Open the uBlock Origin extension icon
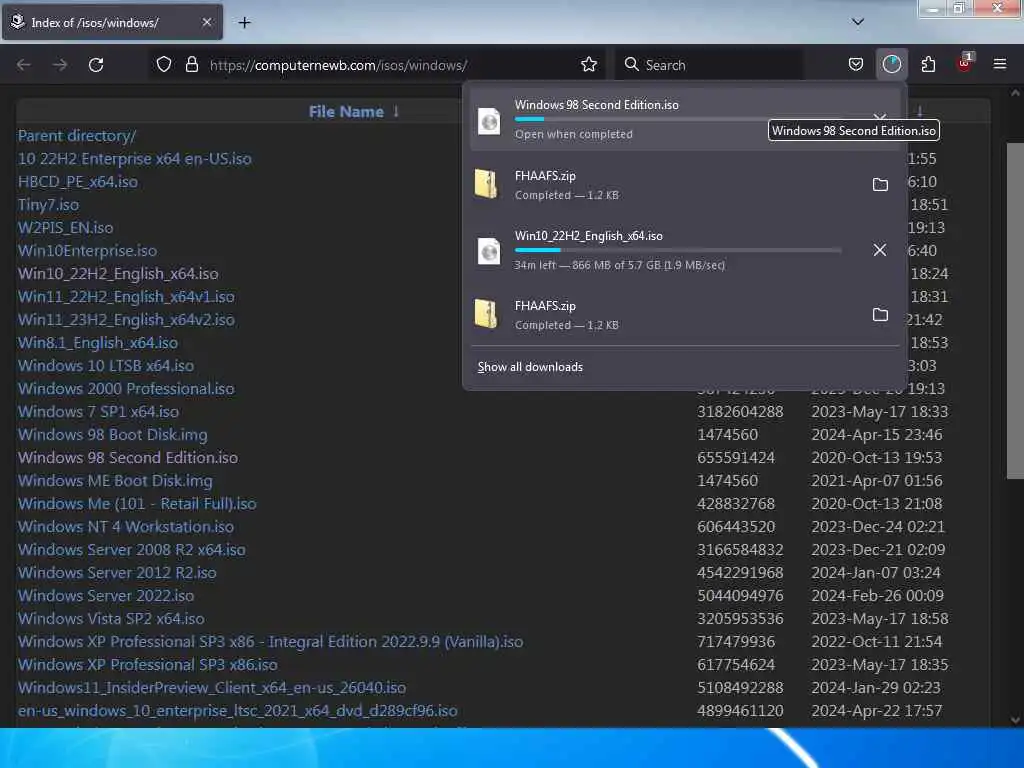1024x768 pixels. tap(964, 63)
